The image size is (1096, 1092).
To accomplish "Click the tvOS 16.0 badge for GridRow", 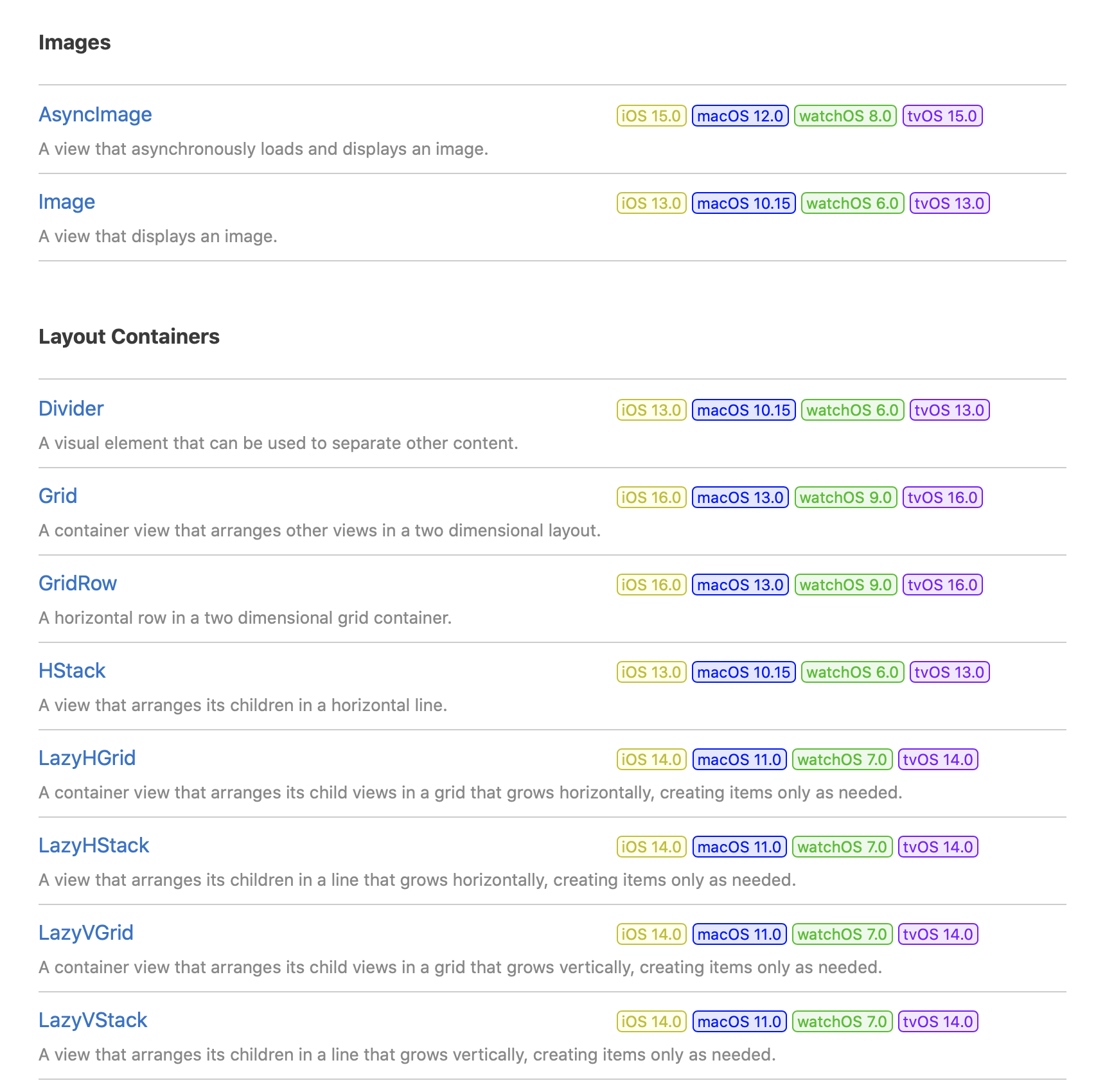I will click(x=942, y=585).
